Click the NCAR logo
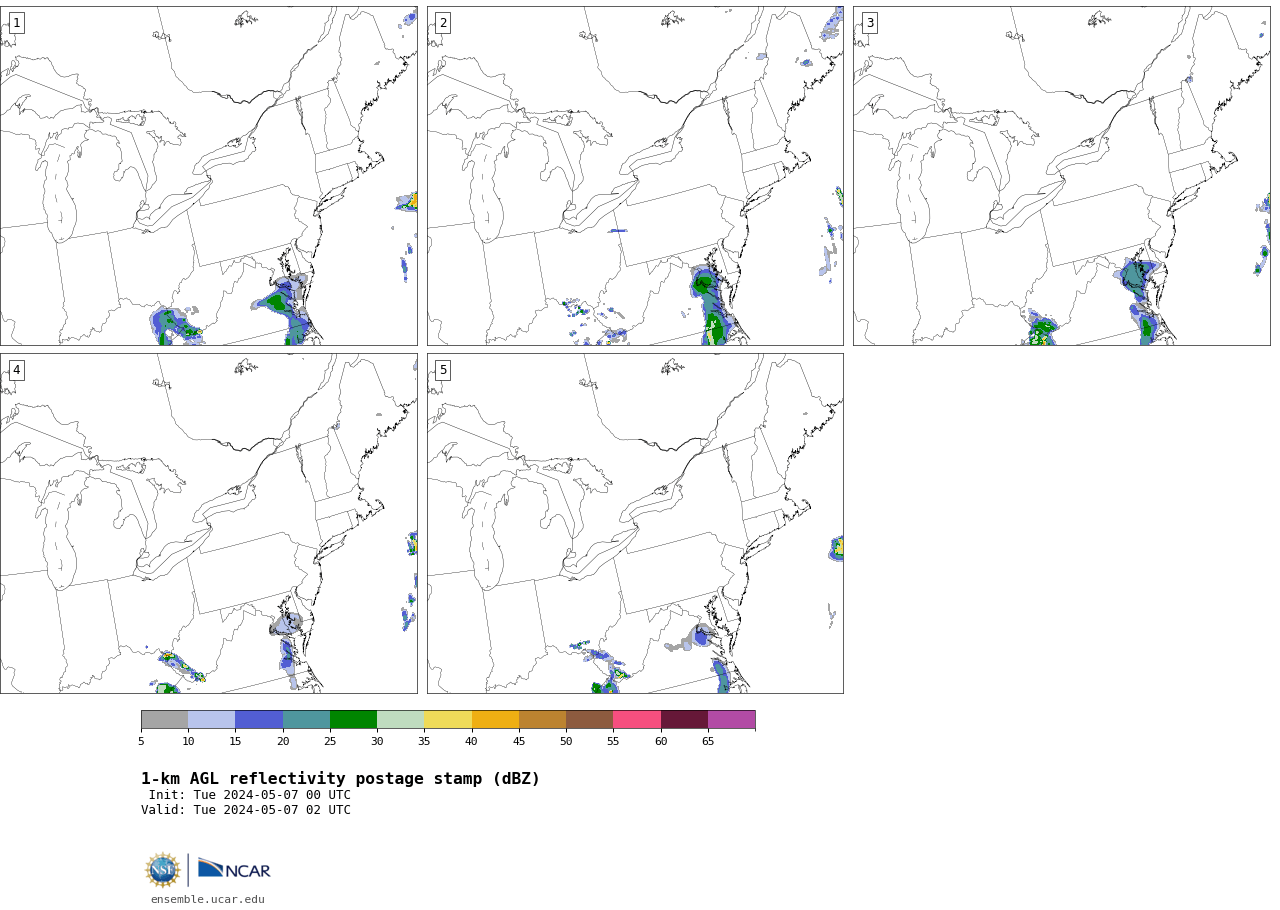Screen dimensions: 1280x910 (234, 869)
